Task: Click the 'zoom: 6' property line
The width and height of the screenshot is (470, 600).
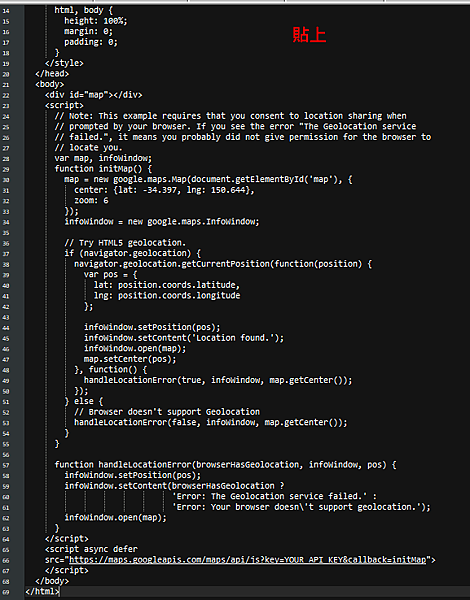Action: click(91, 201)
